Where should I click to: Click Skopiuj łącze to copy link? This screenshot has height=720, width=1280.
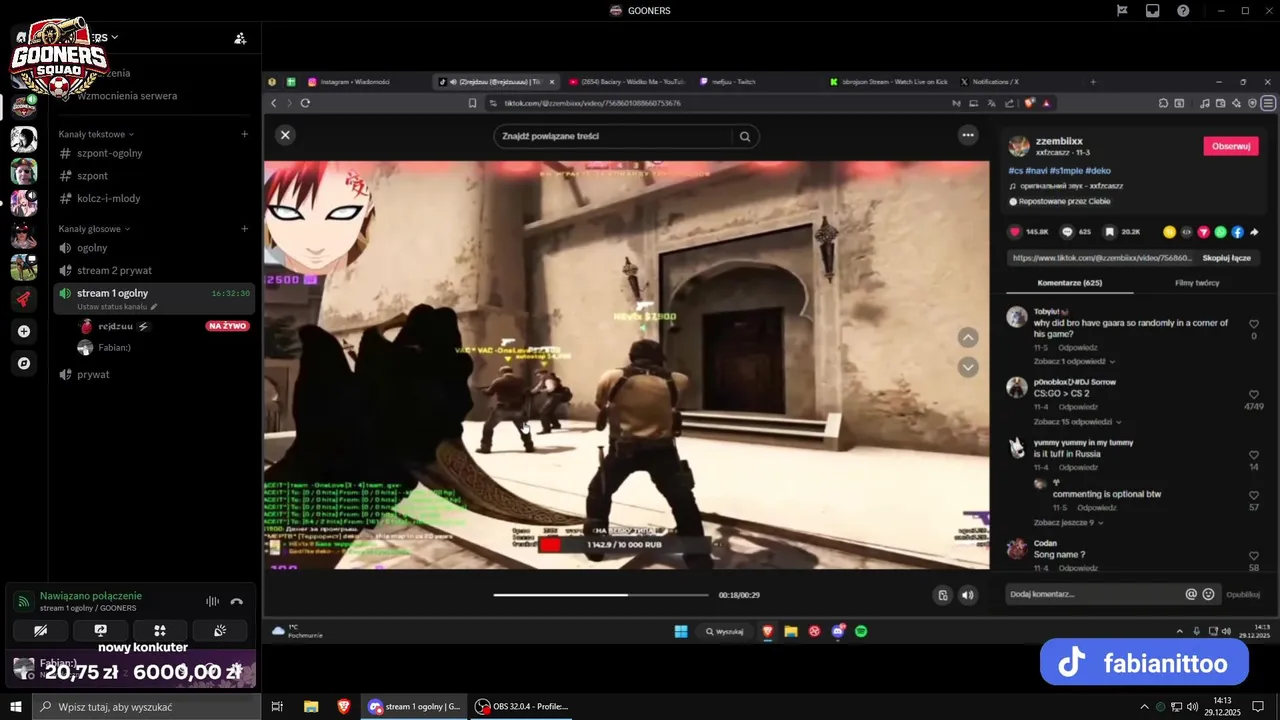(x=1226, y=258)
